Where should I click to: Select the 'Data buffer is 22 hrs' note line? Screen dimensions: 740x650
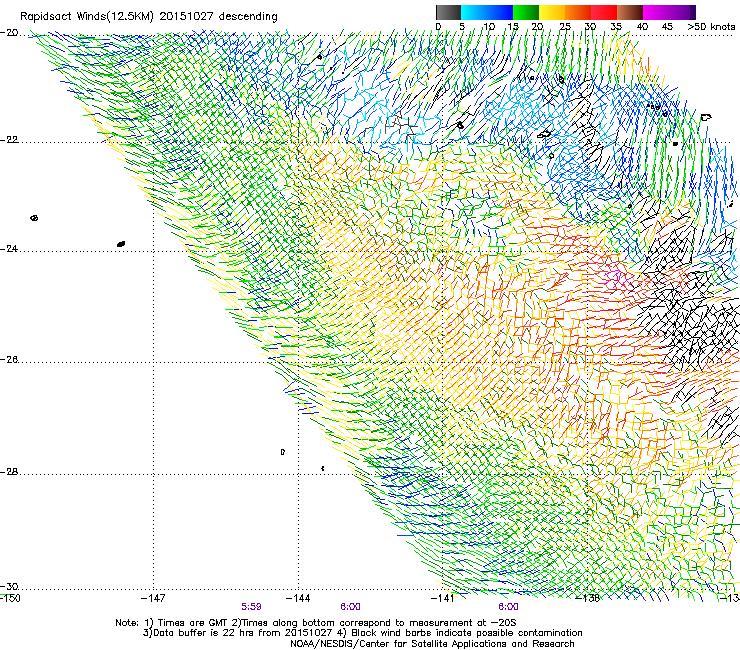362,633
